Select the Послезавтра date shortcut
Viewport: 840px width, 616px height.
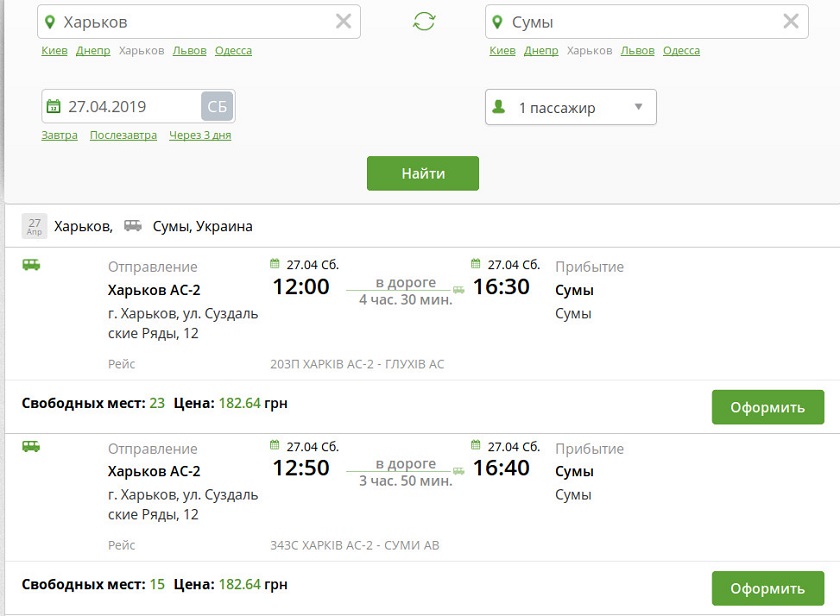point(123,136)
